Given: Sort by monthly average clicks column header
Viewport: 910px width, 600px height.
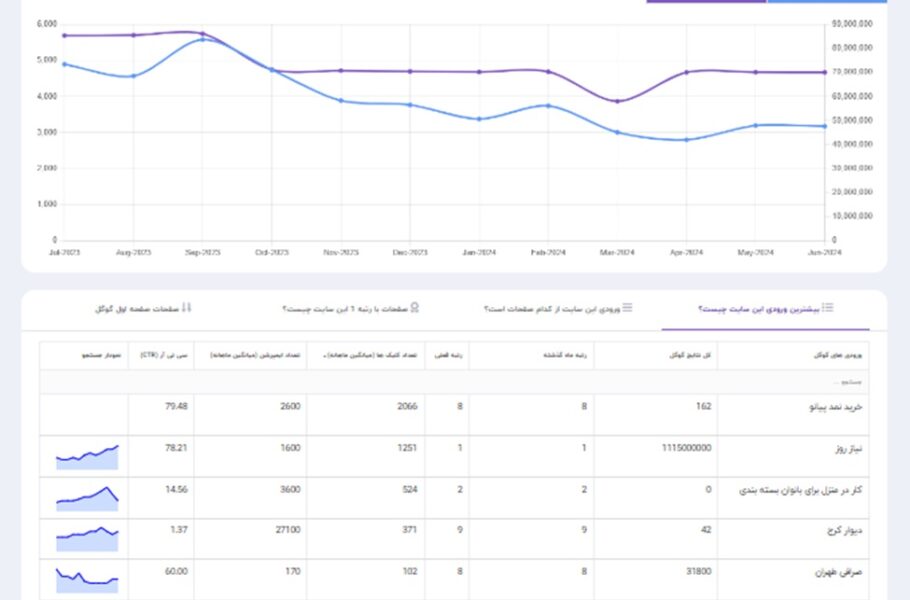Looking at the screenshot, I should (x=366, y=355).
